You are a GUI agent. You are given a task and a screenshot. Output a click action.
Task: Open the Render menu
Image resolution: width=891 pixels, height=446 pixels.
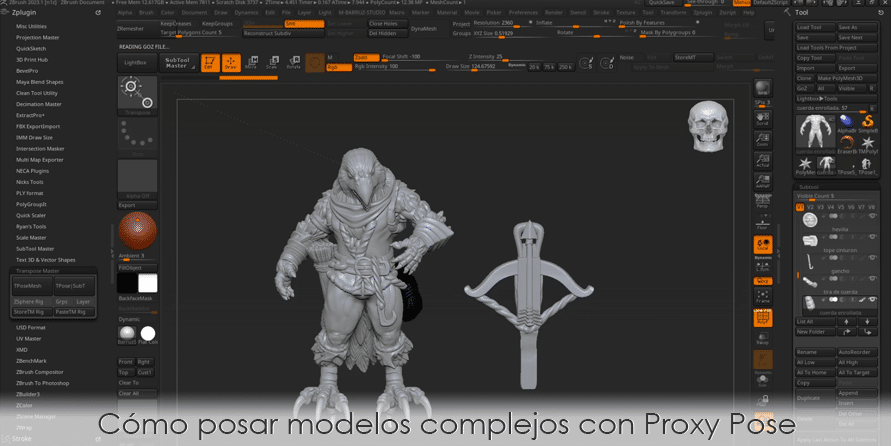553,12
